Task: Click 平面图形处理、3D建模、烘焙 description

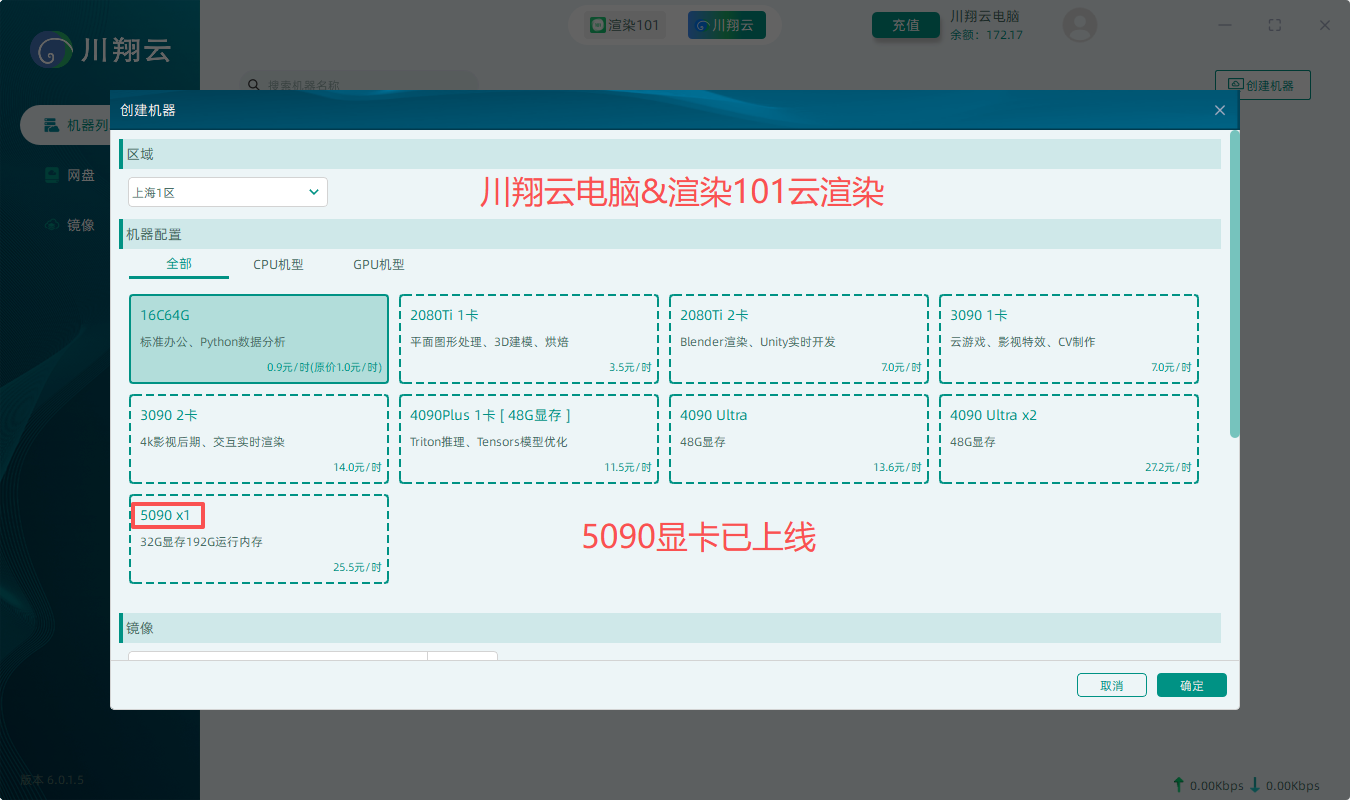Action: click(489, 342)
